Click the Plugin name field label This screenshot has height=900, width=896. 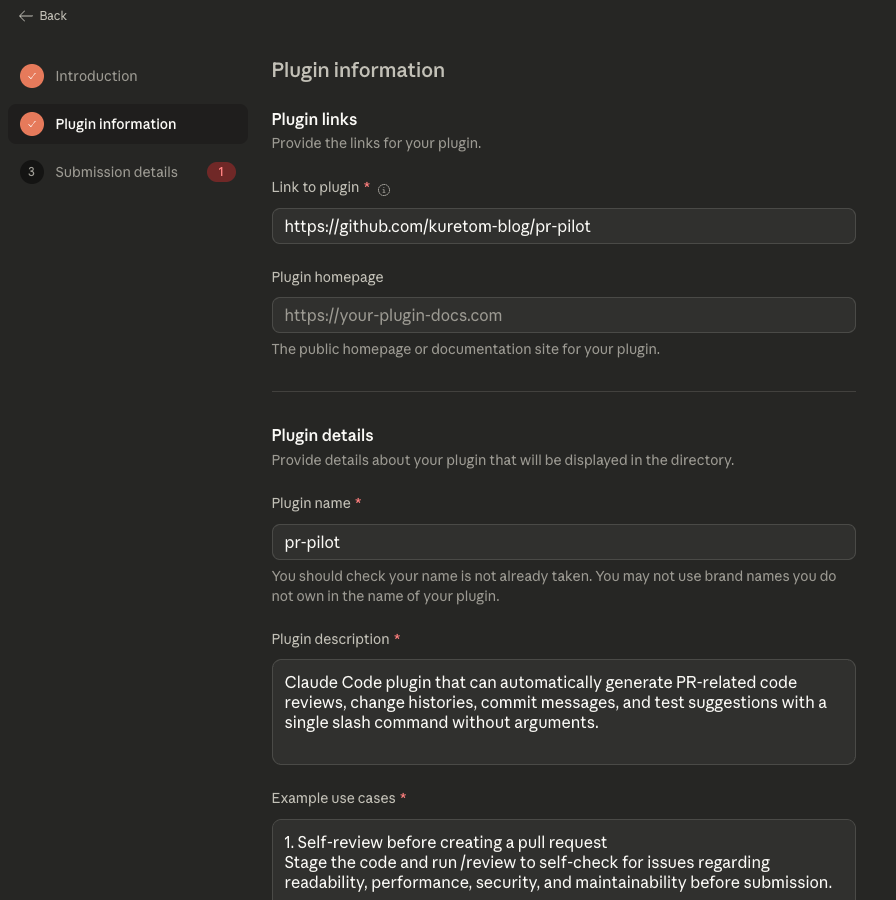click(x=311, y=503)
